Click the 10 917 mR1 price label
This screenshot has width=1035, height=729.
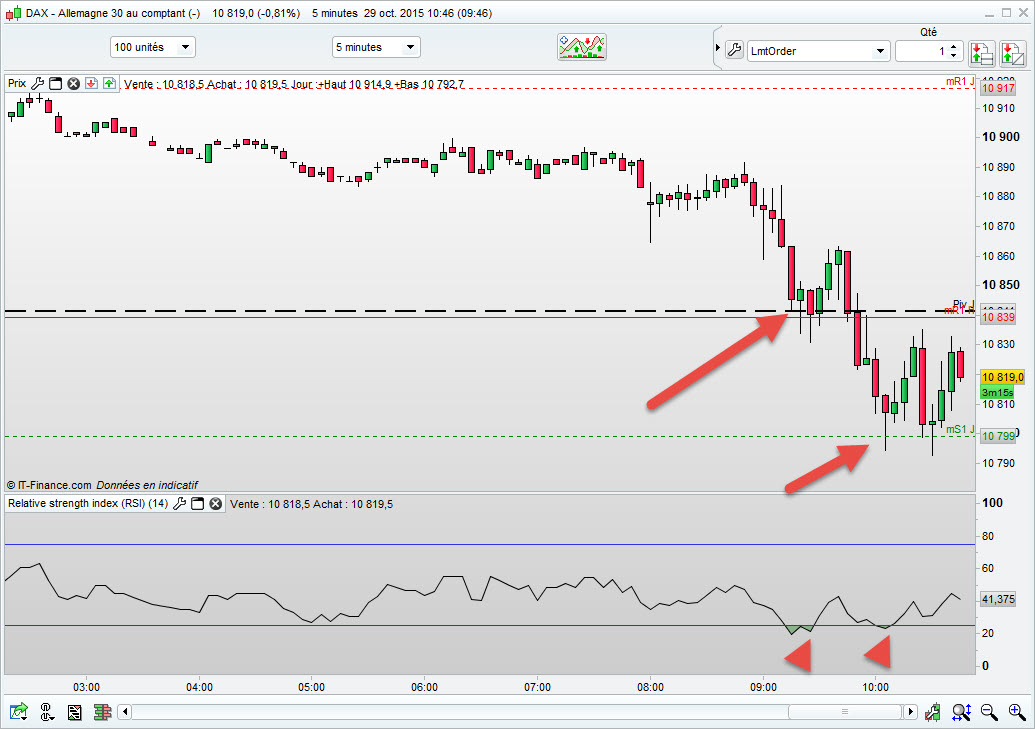coord(997,88)
